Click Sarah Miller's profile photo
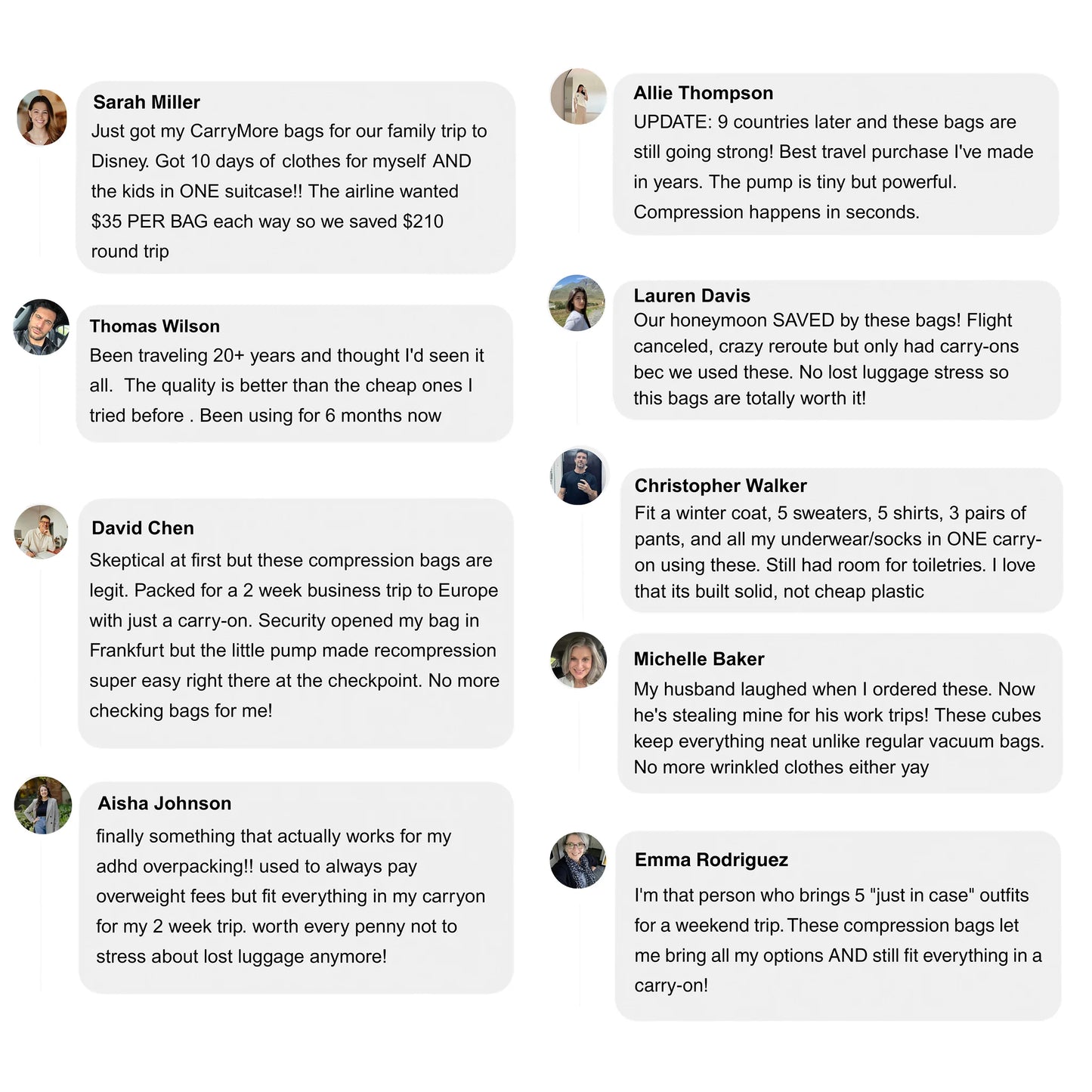Screen dimensions: 1092x1092 click(x=42, y=117)
